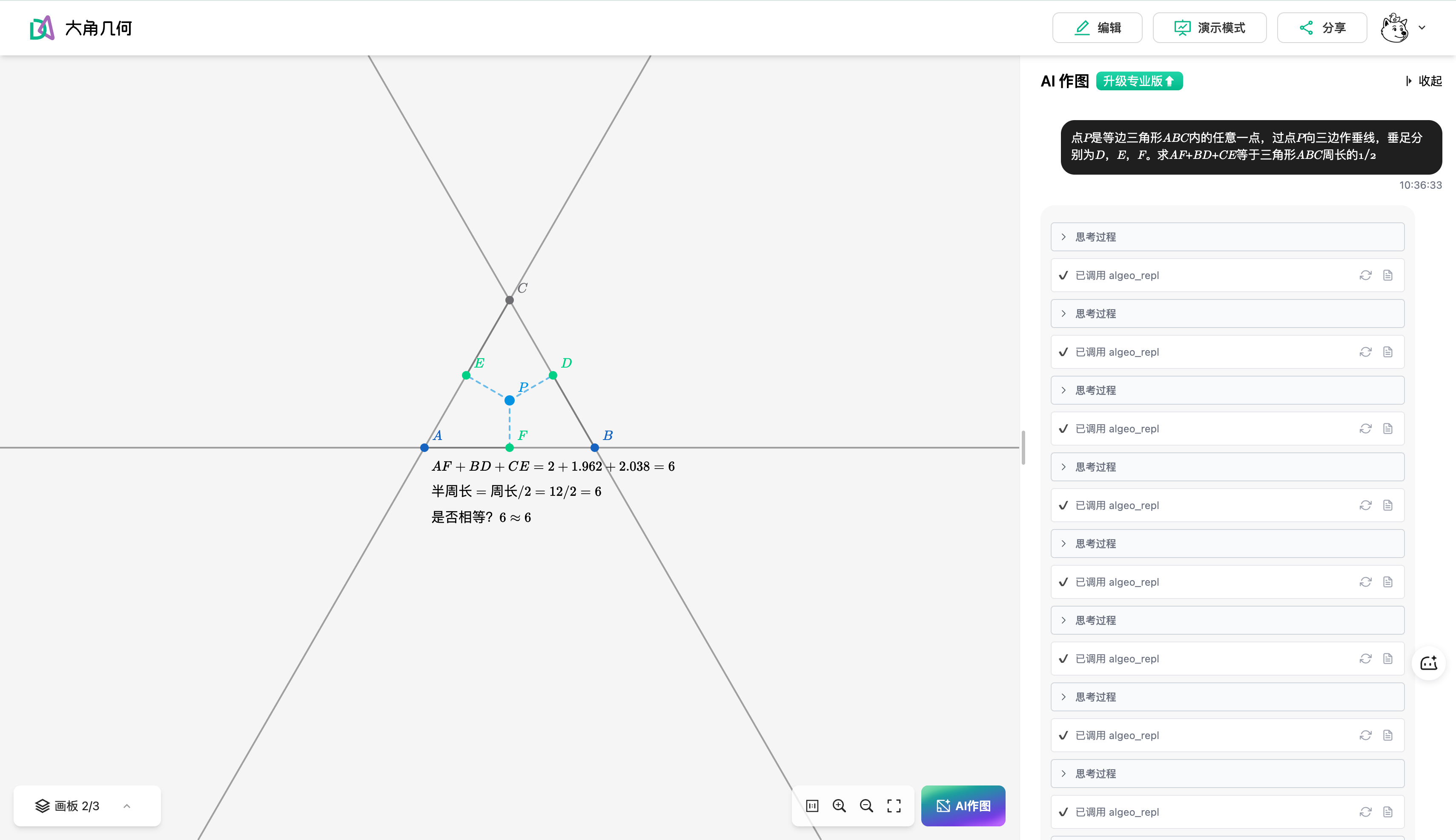Open the user avatar menu
This screenshot has width=1456, height=840.
pos(1394,28)
